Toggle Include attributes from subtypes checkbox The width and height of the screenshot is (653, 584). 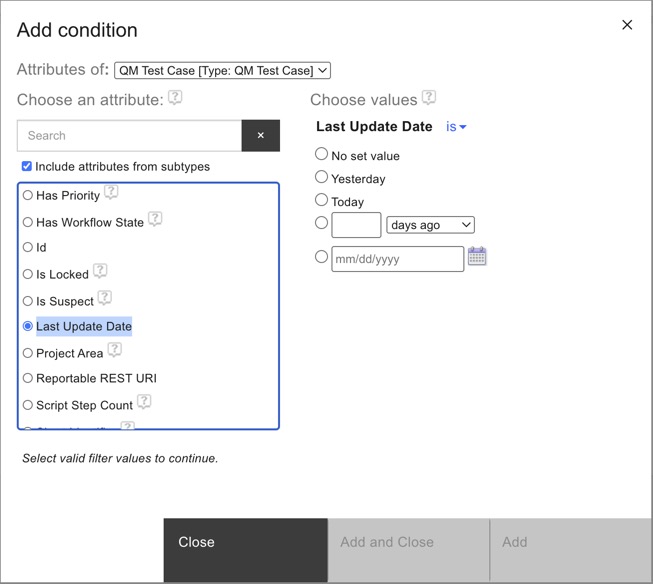pyautogui.click(x=27, y=166)
